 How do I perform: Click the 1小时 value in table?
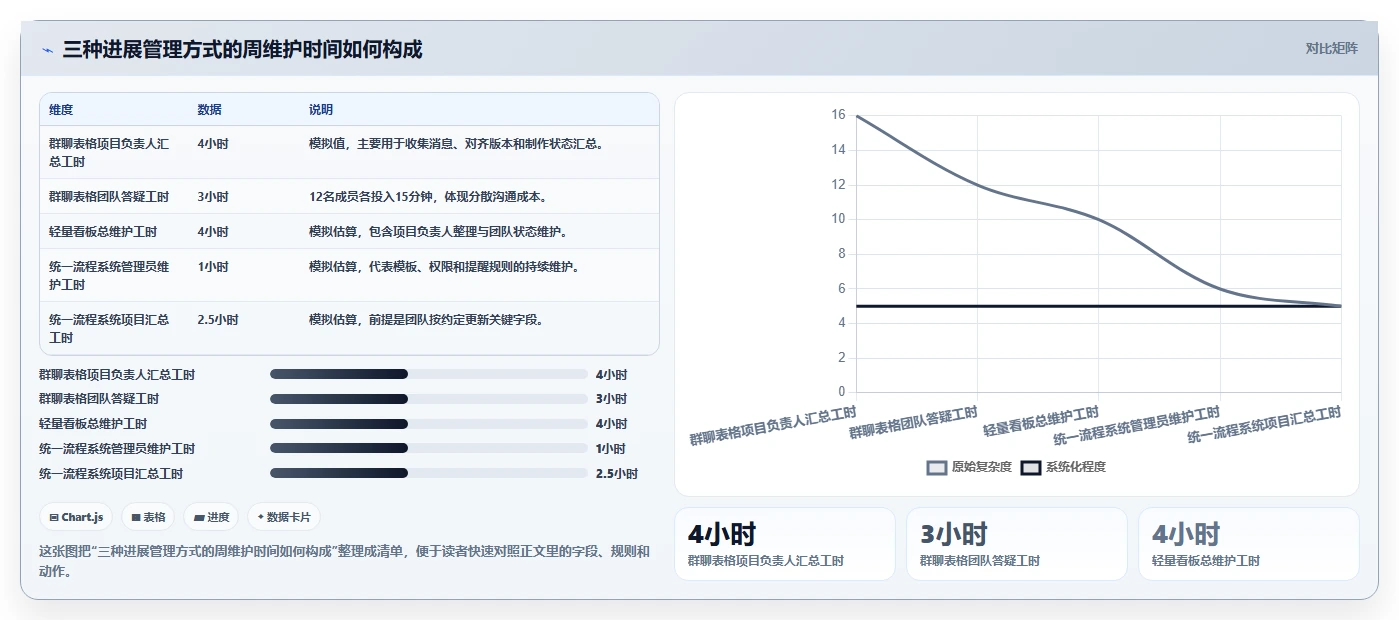click(x=213, y=267)
